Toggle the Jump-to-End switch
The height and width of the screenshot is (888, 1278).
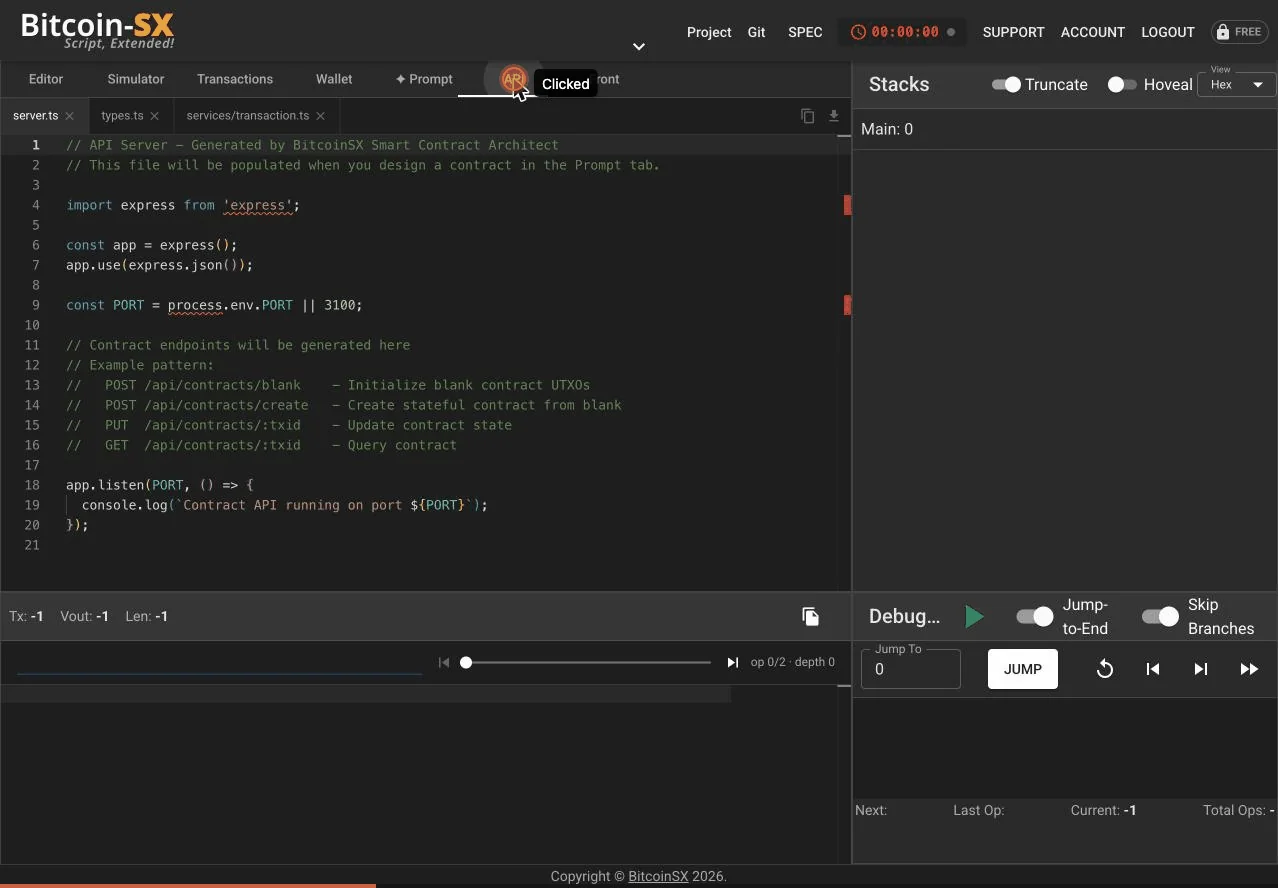[x=1035, y=617]
